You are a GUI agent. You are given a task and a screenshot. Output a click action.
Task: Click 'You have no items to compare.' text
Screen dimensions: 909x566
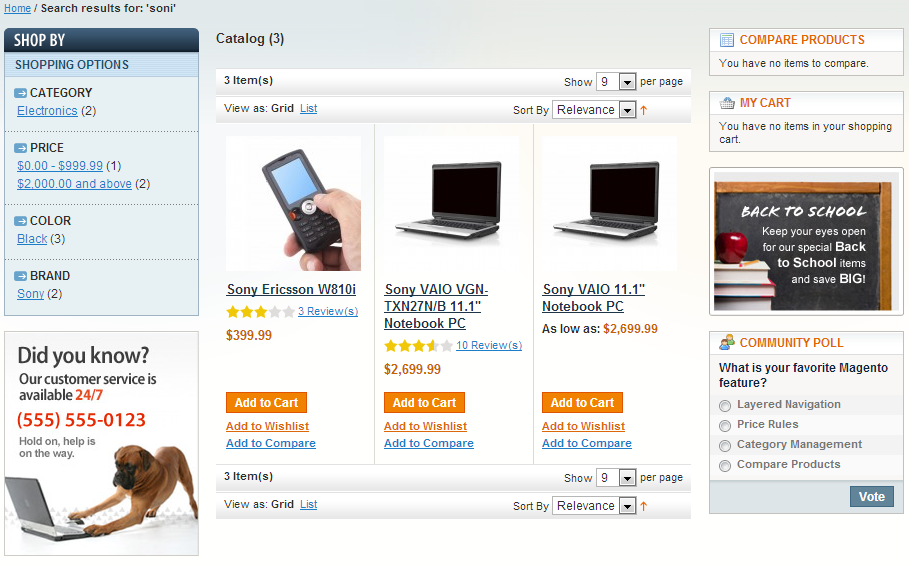click(794, 63)
